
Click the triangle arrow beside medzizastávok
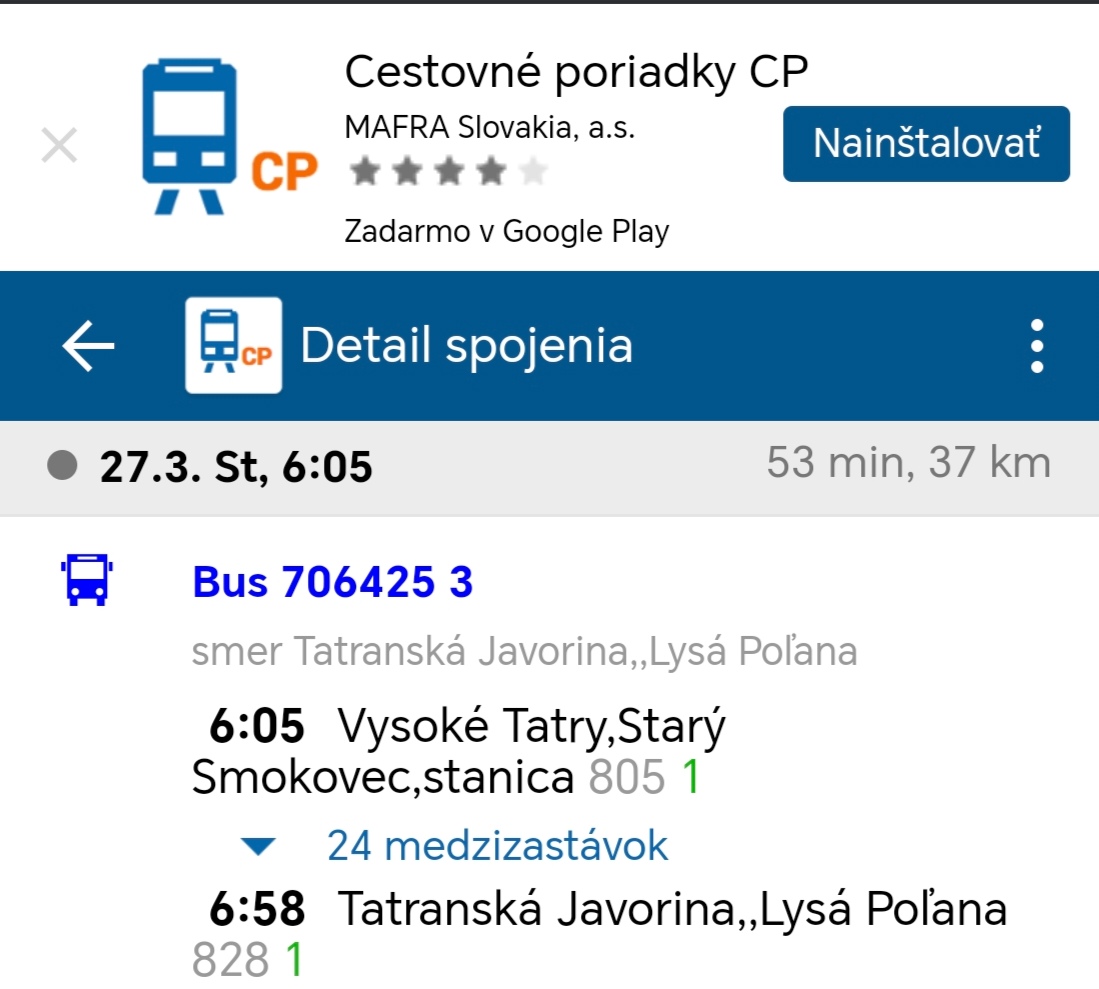pyautogui.click(x=259, y=847)
